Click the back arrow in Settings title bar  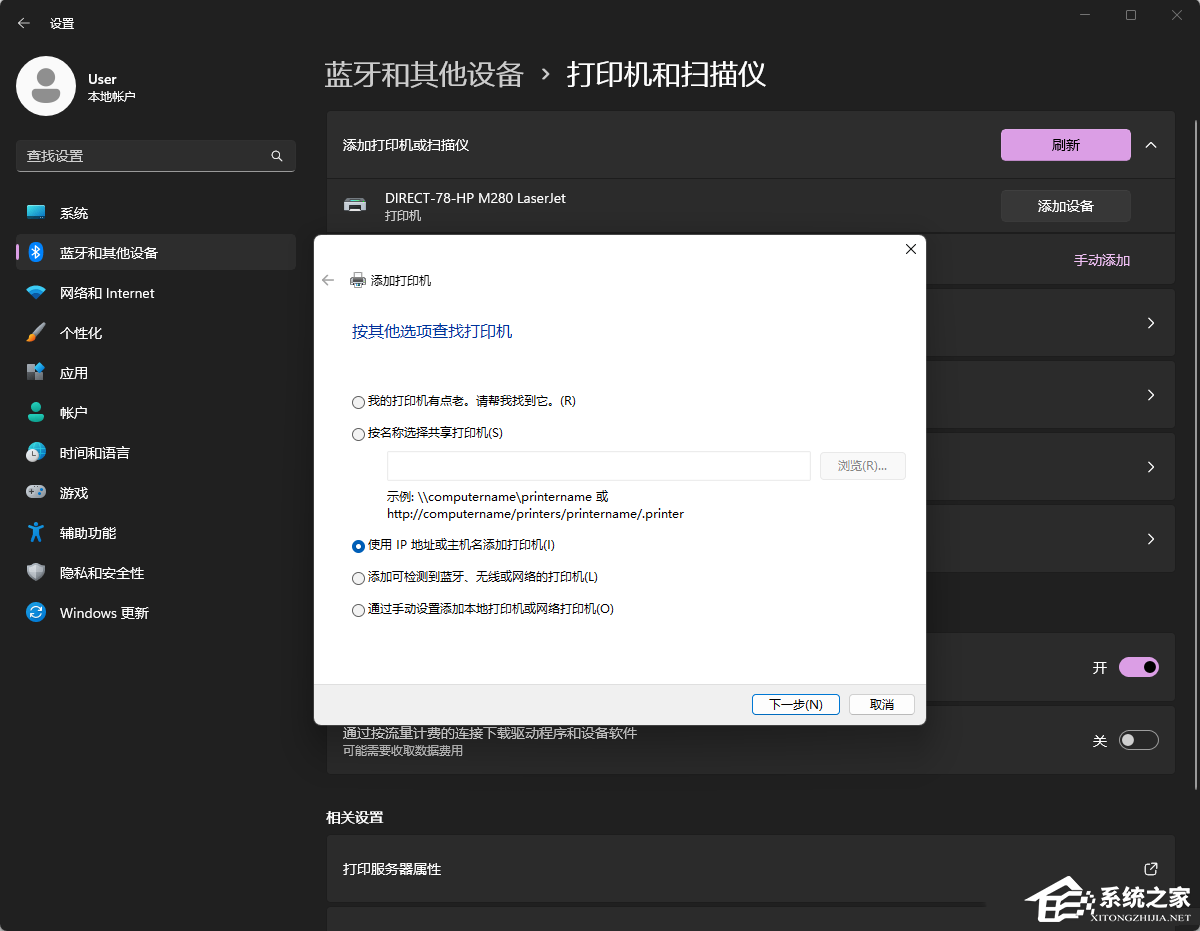[x=24, y=23]
